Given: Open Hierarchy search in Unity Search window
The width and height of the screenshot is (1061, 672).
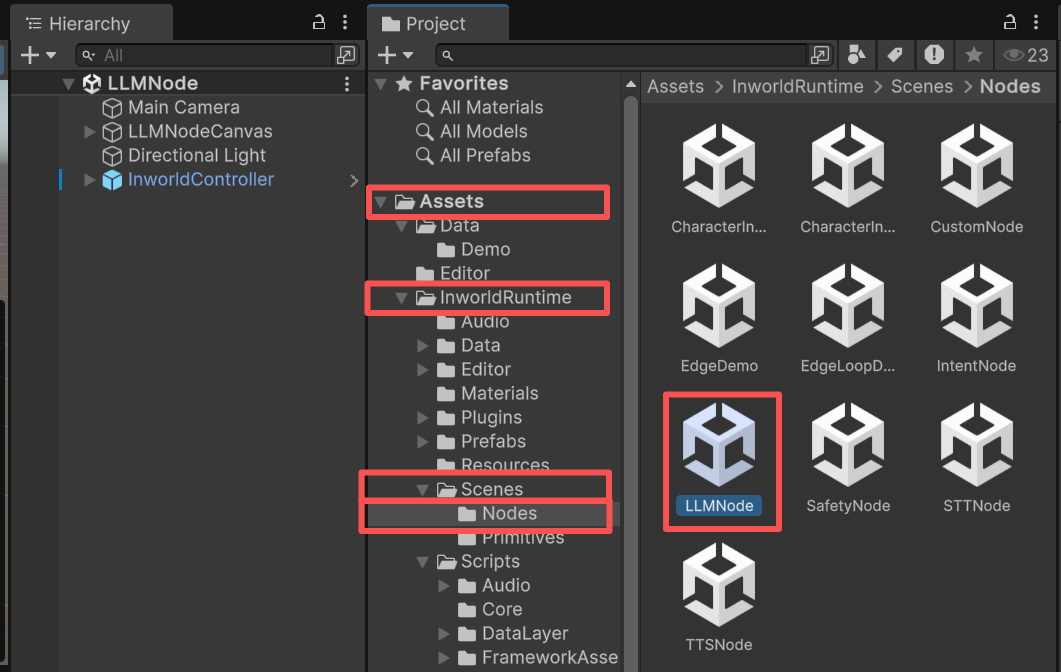Looking at the screenshot, I should [346, 55].
